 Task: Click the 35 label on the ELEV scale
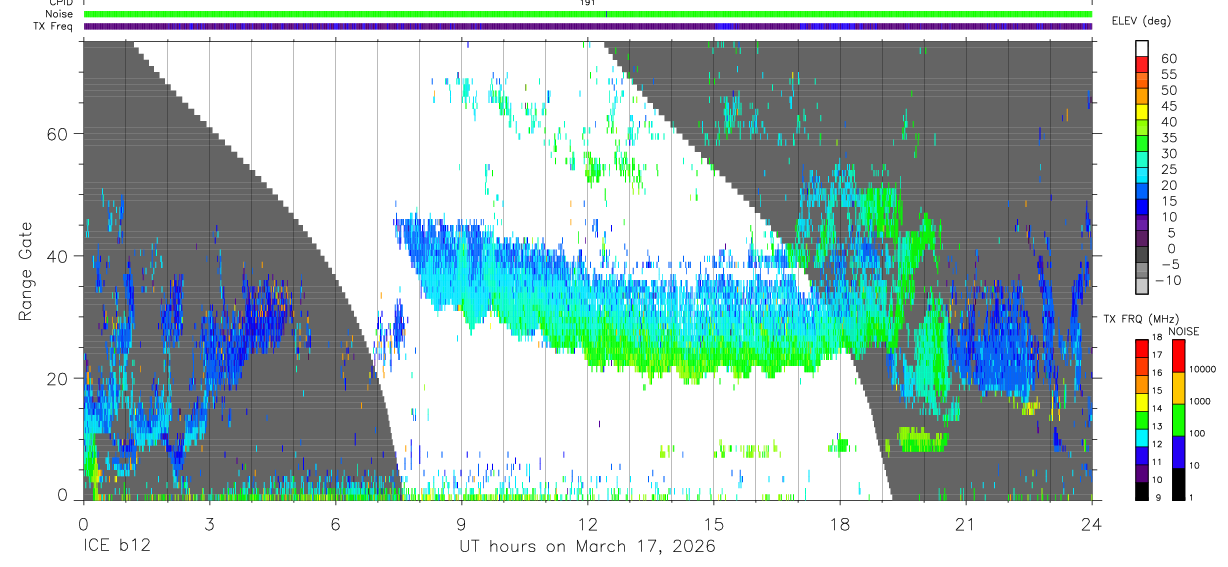1168,138
